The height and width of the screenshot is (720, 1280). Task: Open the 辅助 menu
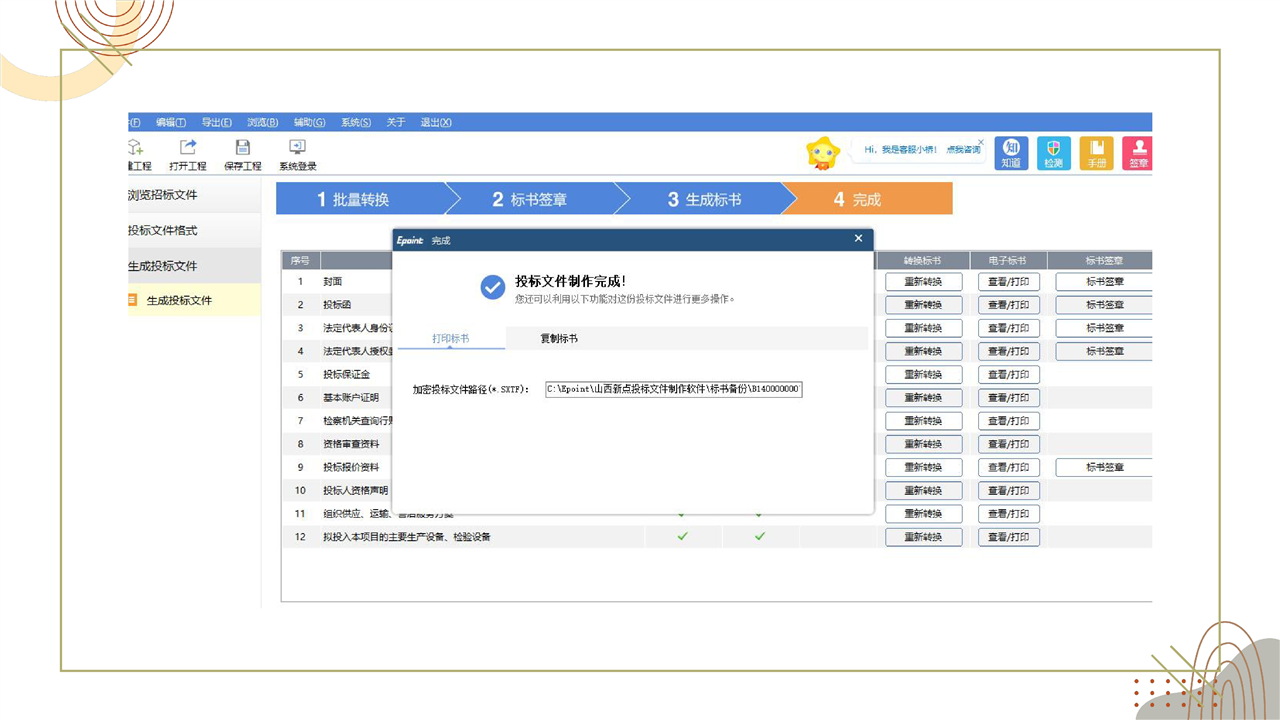[x=309, y=122]
